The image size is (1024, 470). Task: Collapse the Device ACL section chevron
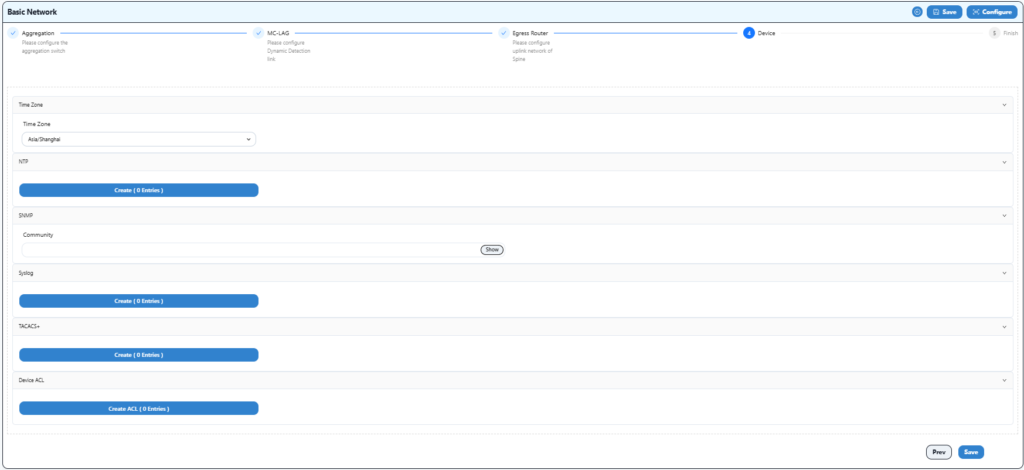click(x=1003, y=380)
